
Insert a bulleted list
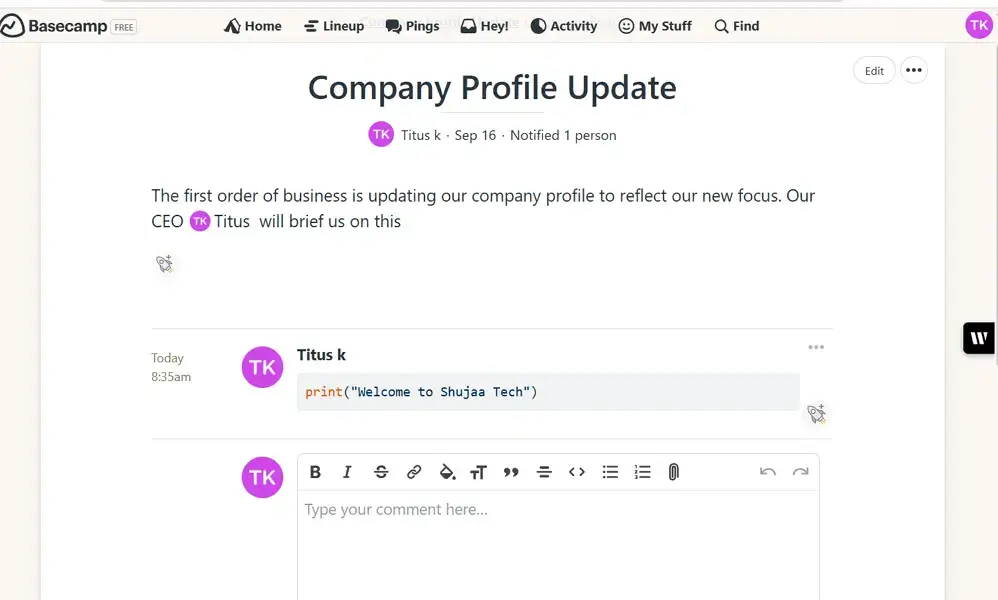[x=610, y=472]
